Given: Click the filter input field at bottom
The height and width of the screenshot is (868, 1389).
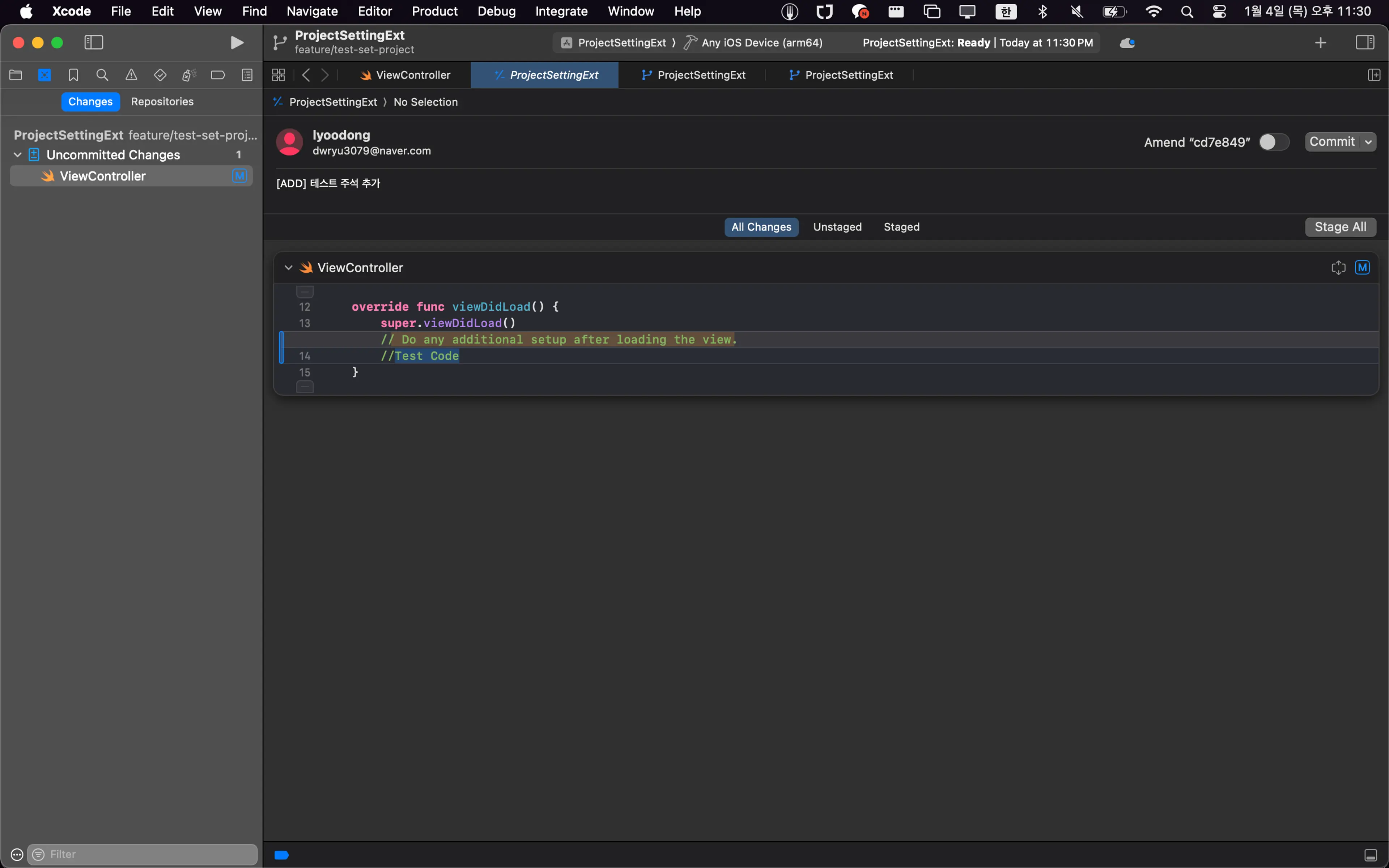Looking at the screenshot, I should (x=140, y=854).
